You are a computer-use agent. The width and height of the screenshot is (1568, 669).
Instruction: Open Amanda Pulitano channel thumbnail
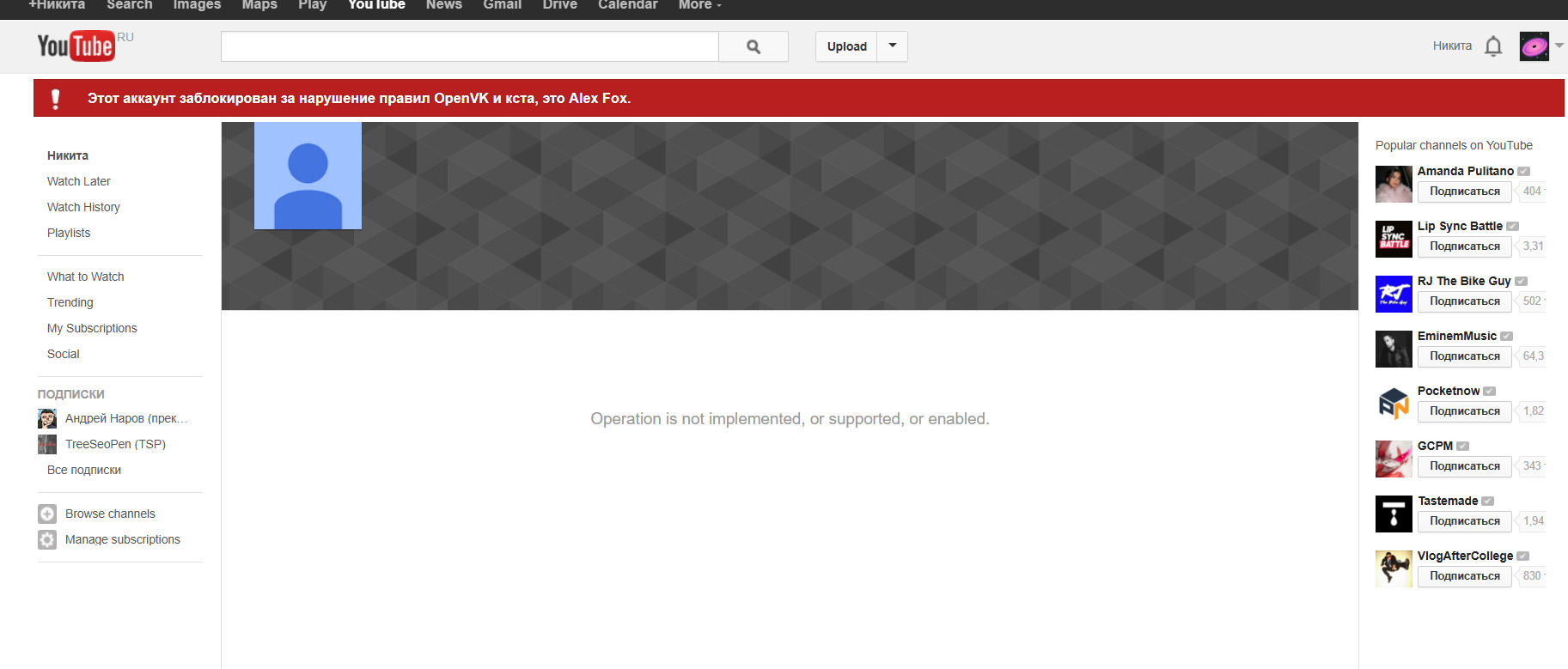tap(1394, 184)
